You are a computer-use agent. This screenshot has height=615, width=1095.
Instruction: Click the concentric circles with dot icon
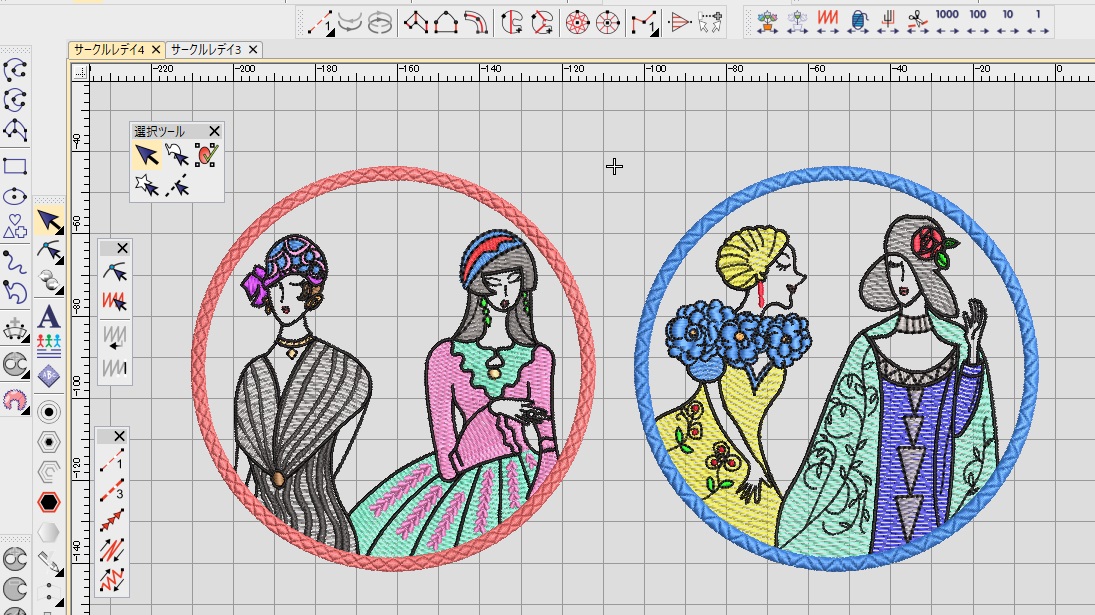pos(49,412)
